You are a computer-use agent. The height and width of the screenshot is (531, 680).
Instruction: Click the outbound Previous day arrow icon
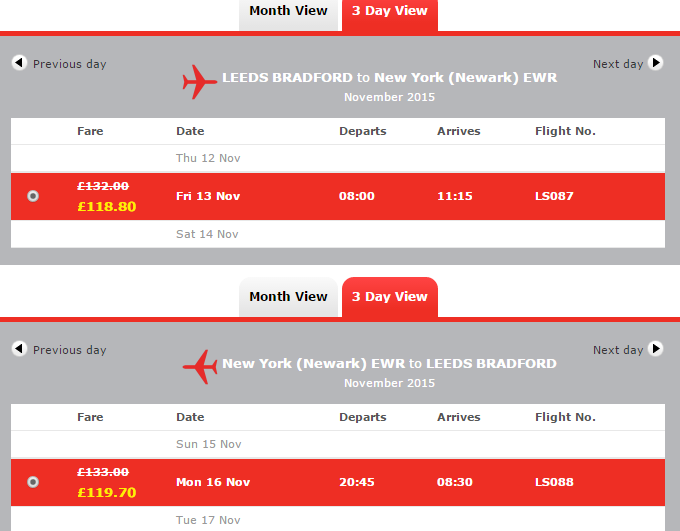tap(19, 63)
